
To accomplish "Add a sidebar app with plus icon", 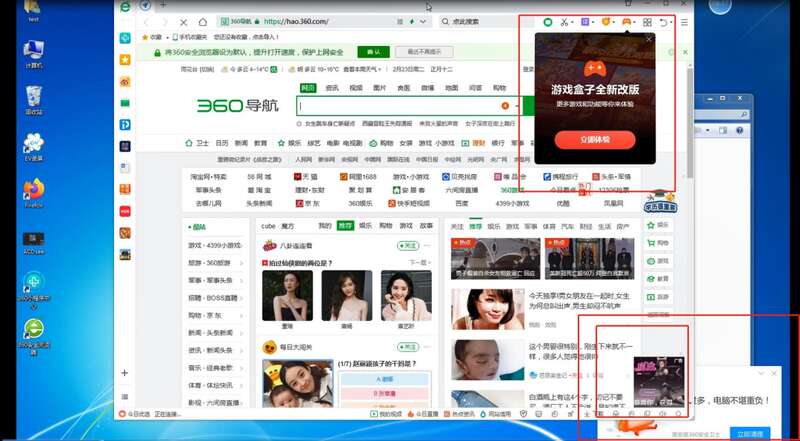I will (x=124, y=373).
